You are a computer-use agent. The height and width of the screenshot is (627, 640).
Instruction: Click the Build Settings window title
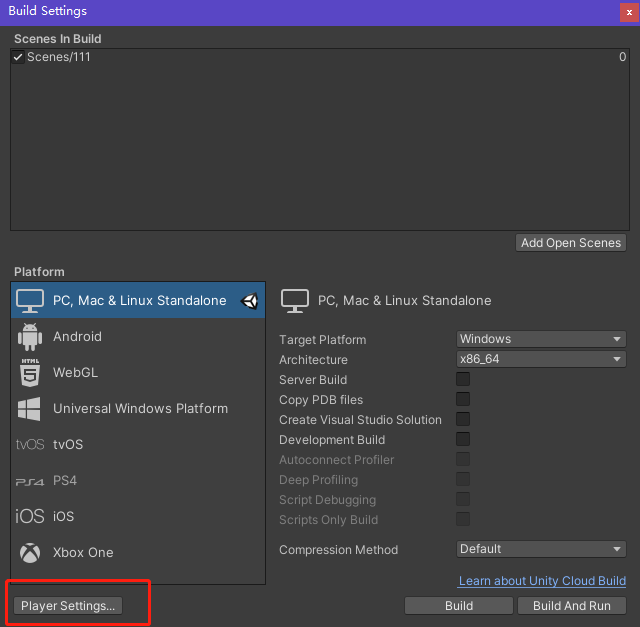[47, 11]
